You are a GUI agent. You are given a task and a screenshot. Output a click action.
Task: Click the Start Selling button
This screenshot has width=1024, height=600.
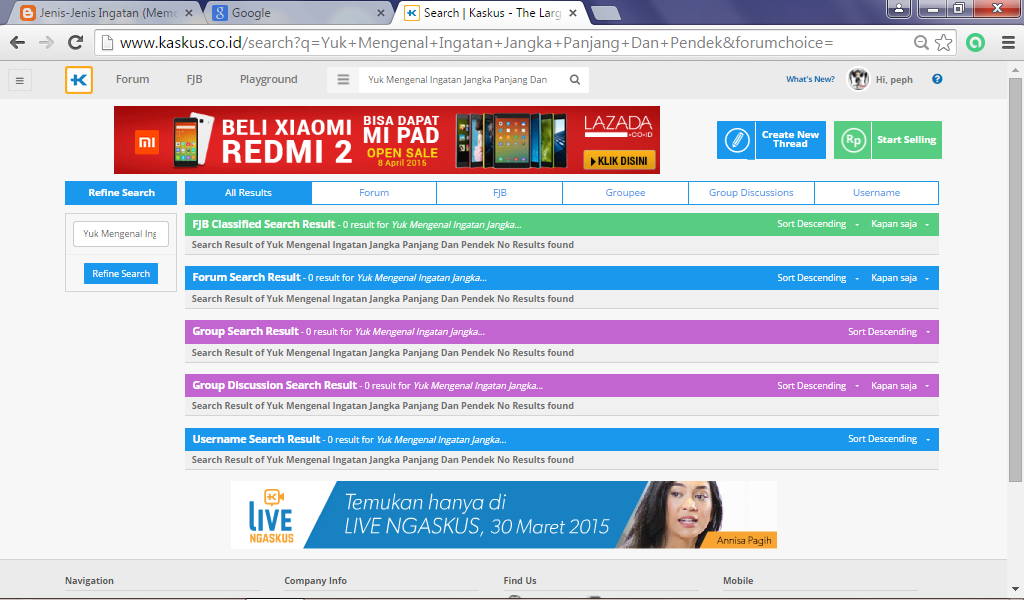(x=888, y=140)
